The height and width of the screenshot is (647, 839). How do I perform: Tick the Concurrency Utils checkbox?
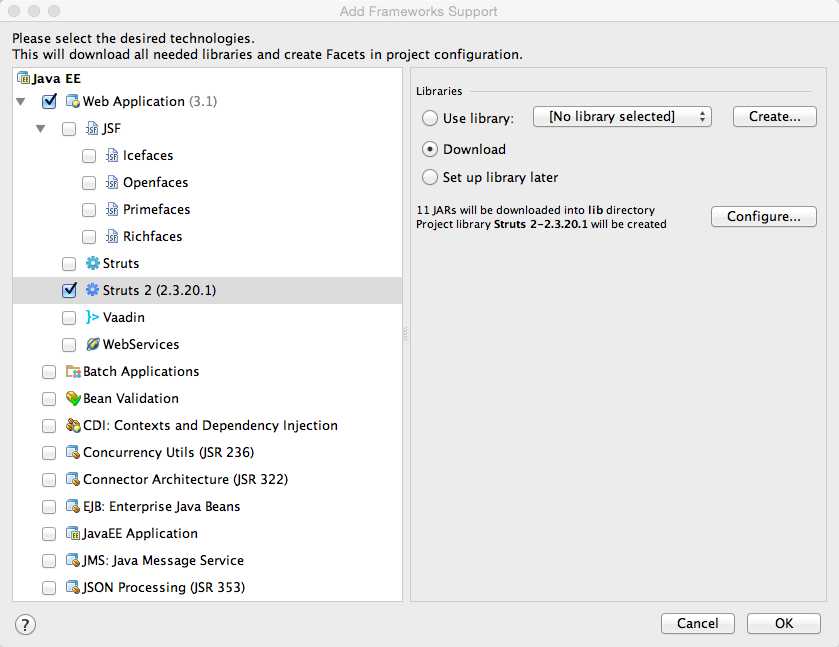(49, 453)
